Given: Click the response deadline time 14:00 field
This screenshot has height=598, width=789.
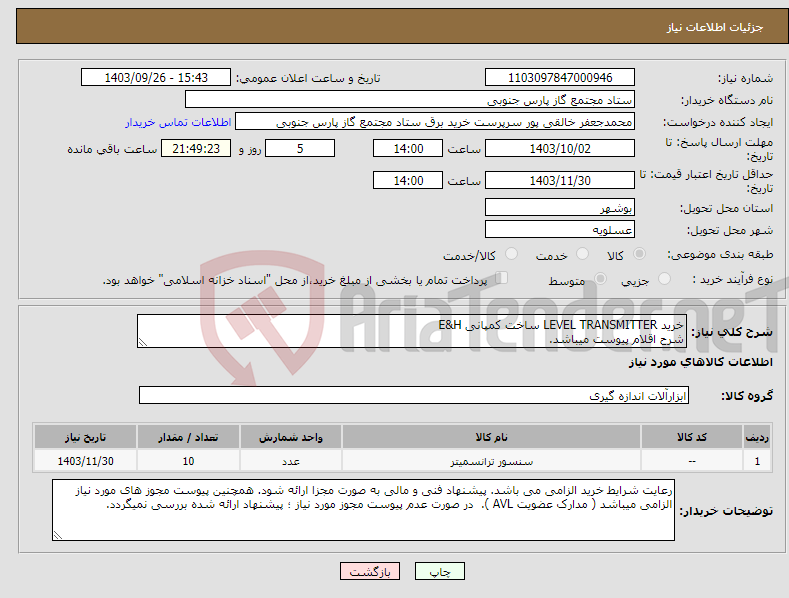Looking at the screenshot, I should pos(408,148).
